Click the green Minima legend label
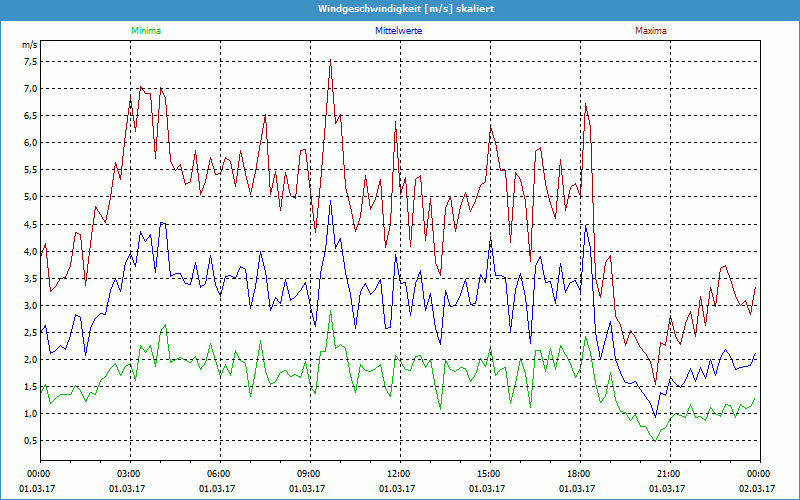Viewport: 800px width, 500px height. pyautogui.click(x=146, y=31)
